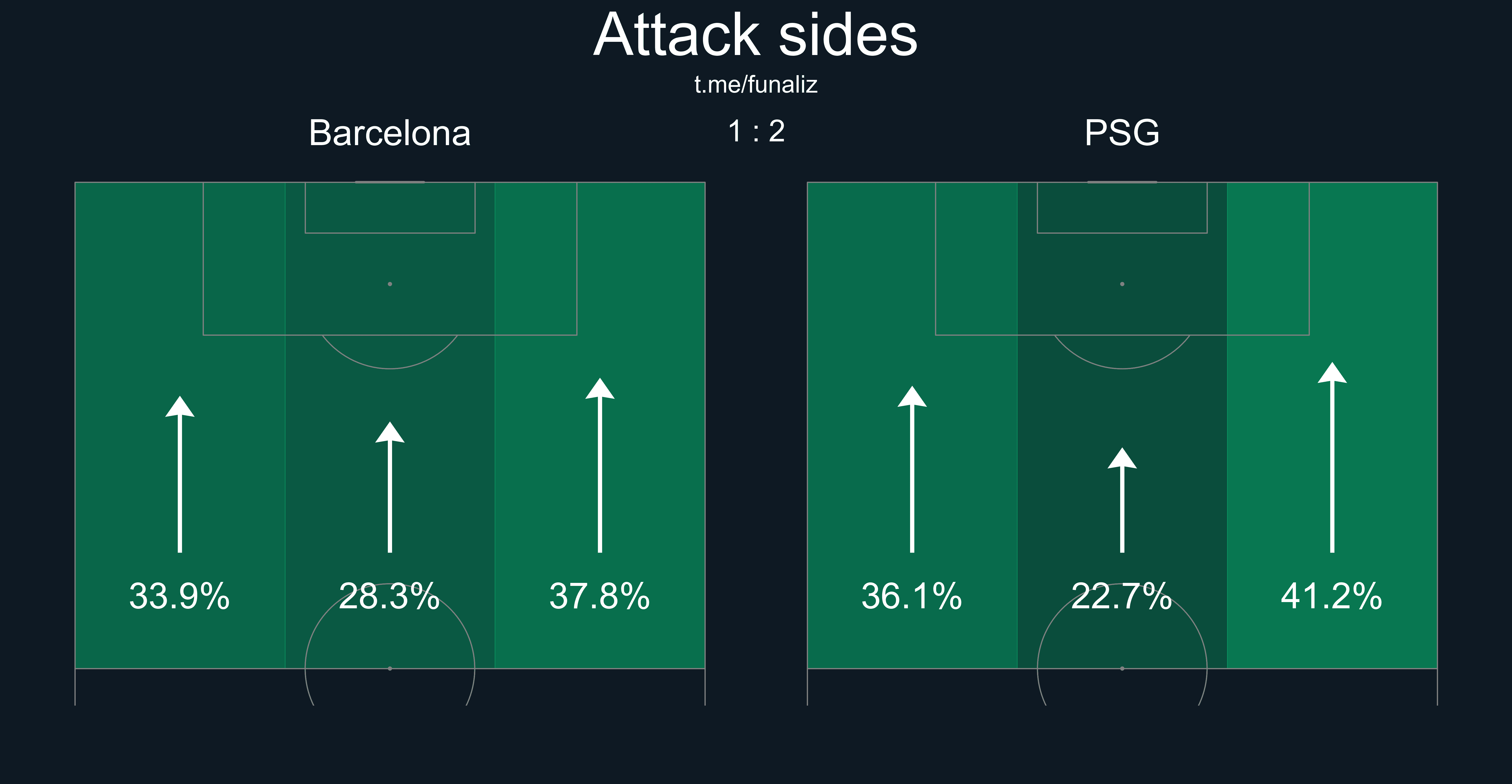Click the arrow above PSG's 22.7% label

pos(1122,501)
